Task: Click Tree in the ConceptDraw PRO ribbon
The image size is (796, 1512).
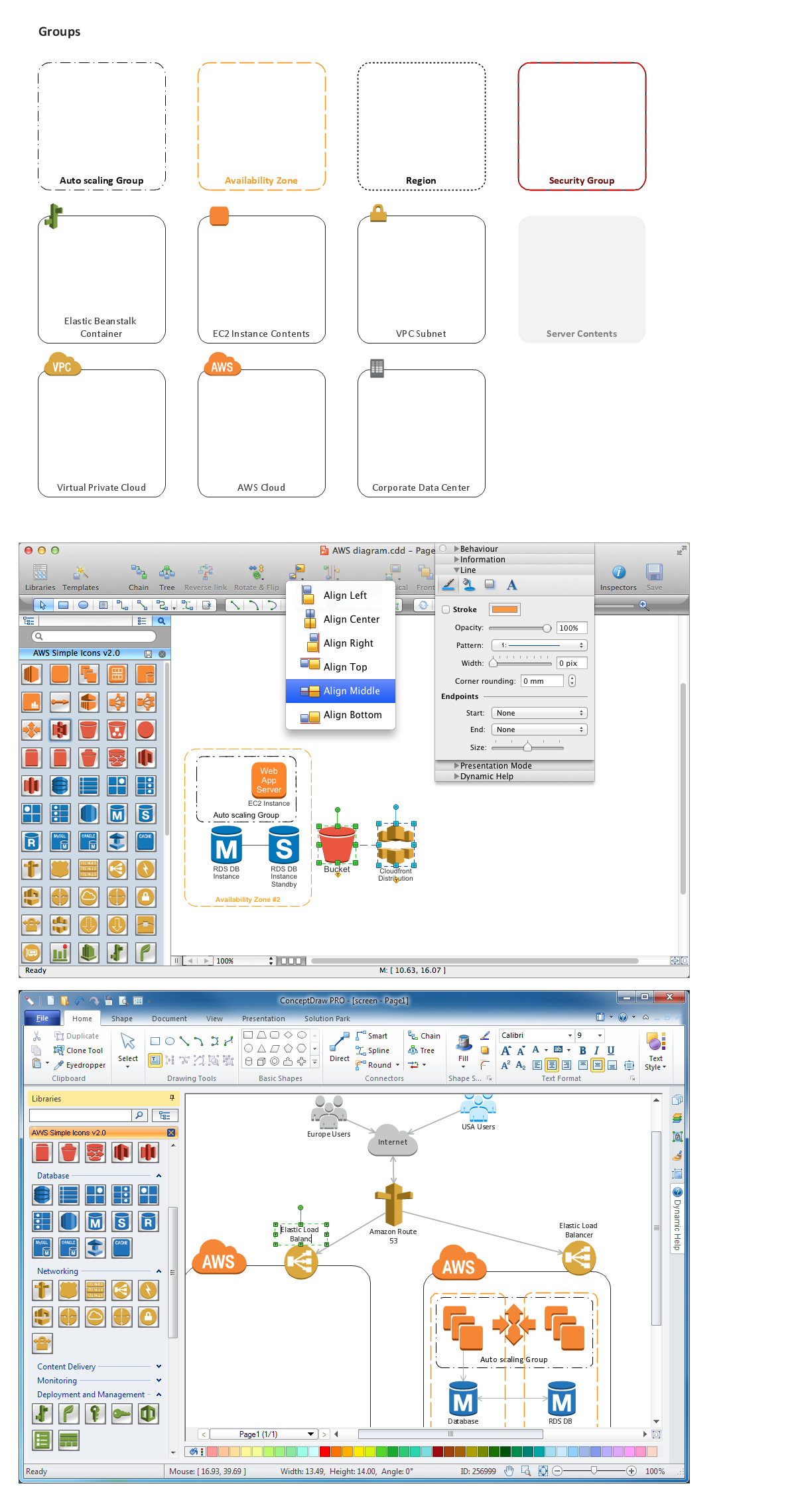Action: 421,1050
